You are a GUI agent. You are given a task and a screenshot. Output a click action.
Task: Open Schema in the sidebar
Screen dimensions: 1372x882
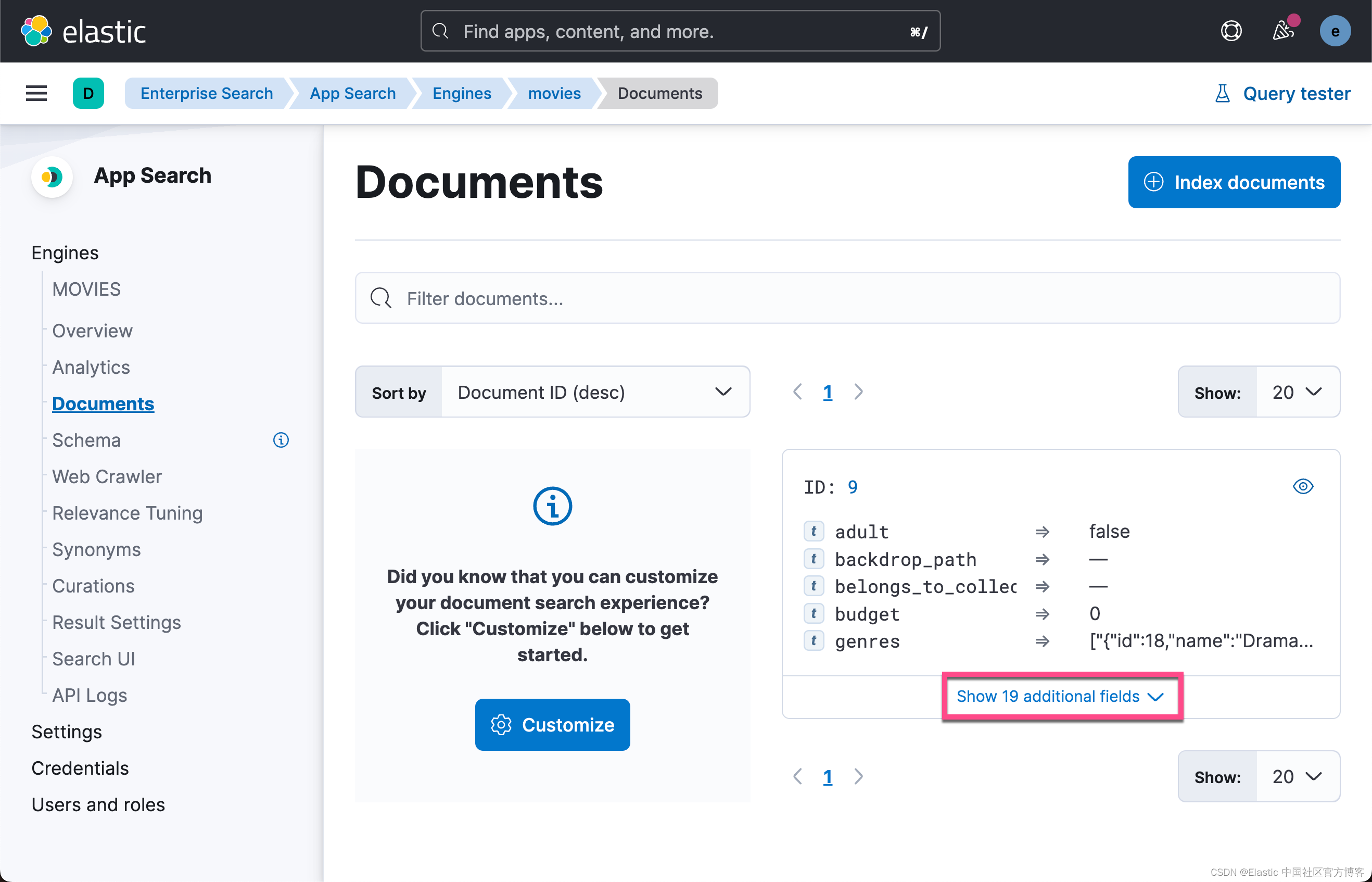86,440
